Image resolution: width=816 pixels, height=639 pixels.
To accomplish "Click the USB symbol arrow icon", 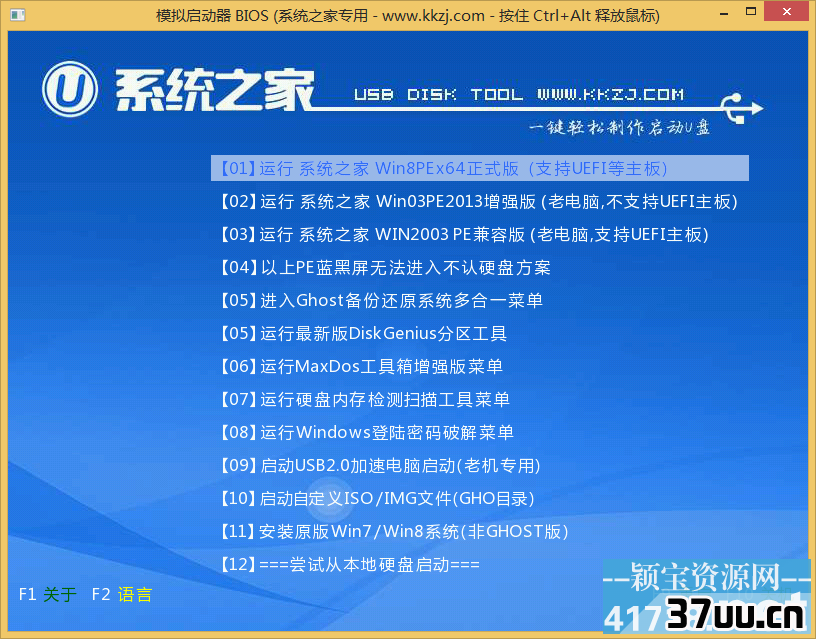I will (741, 108).
